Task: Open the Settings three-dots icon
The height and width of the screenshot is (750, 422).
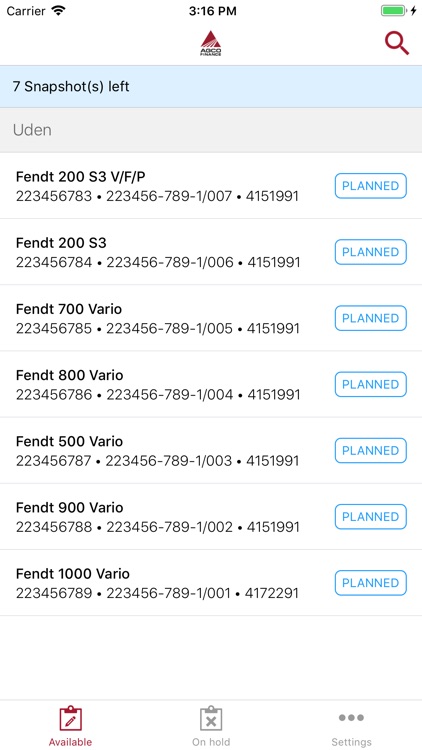Action: click(351, 717)
